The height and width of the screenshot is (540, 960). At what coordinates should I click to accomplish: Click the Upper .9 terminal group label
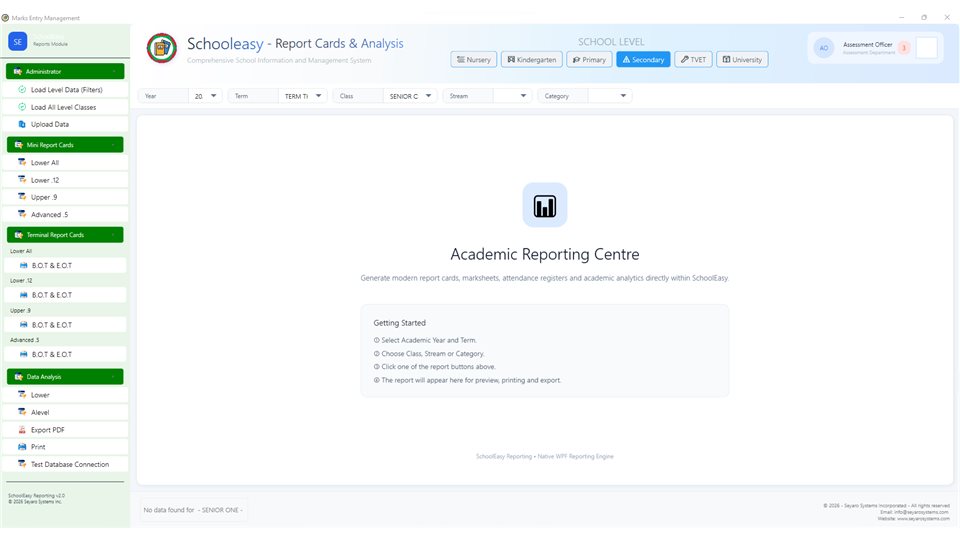pyautogui.click(x=20, y=310)
